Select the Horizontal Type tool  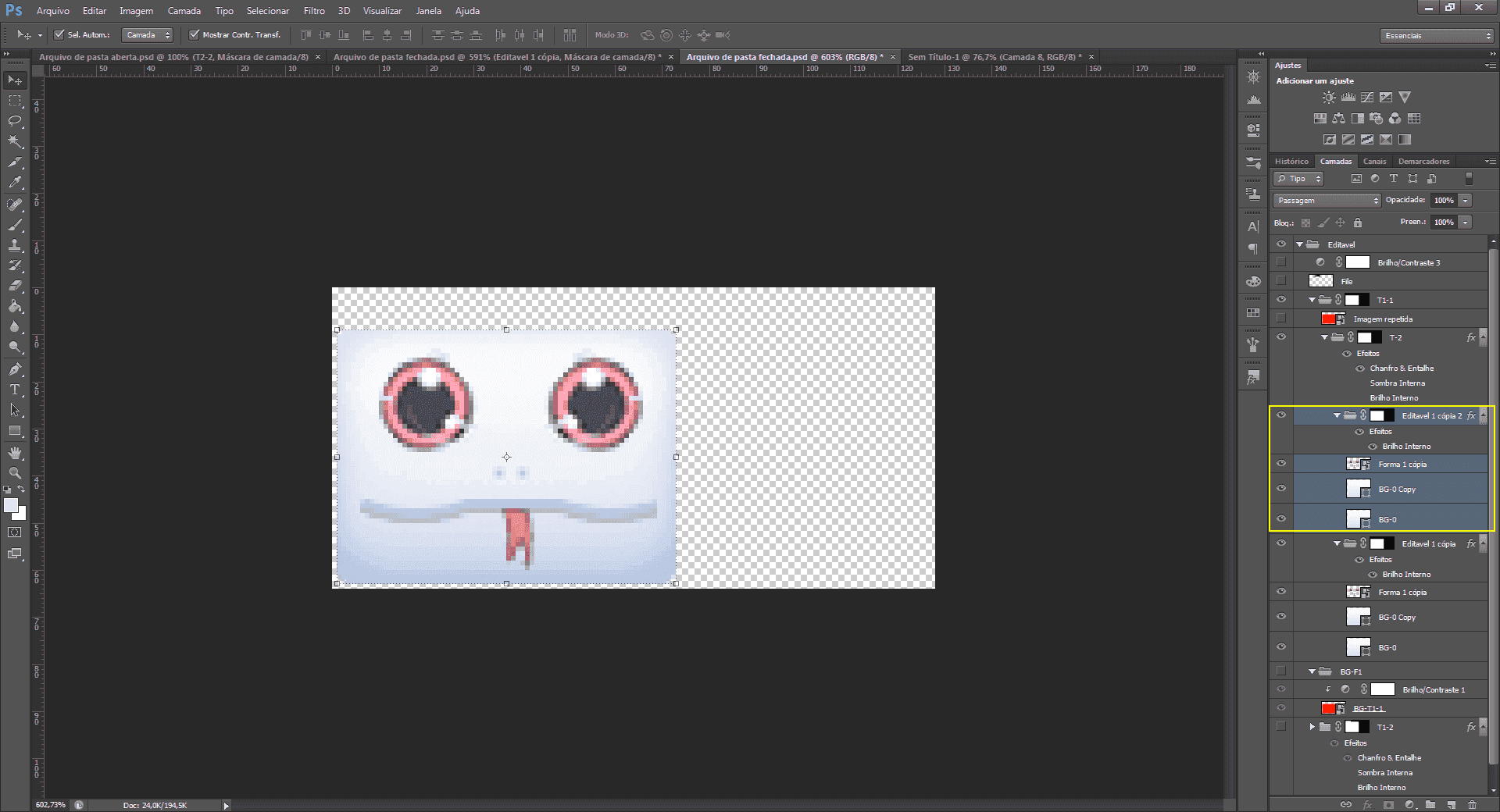click(15, 390)
